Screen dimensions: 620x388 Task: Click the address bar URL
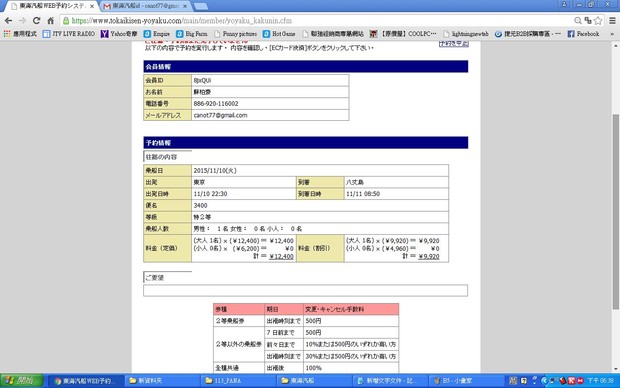tap(182, 21)
